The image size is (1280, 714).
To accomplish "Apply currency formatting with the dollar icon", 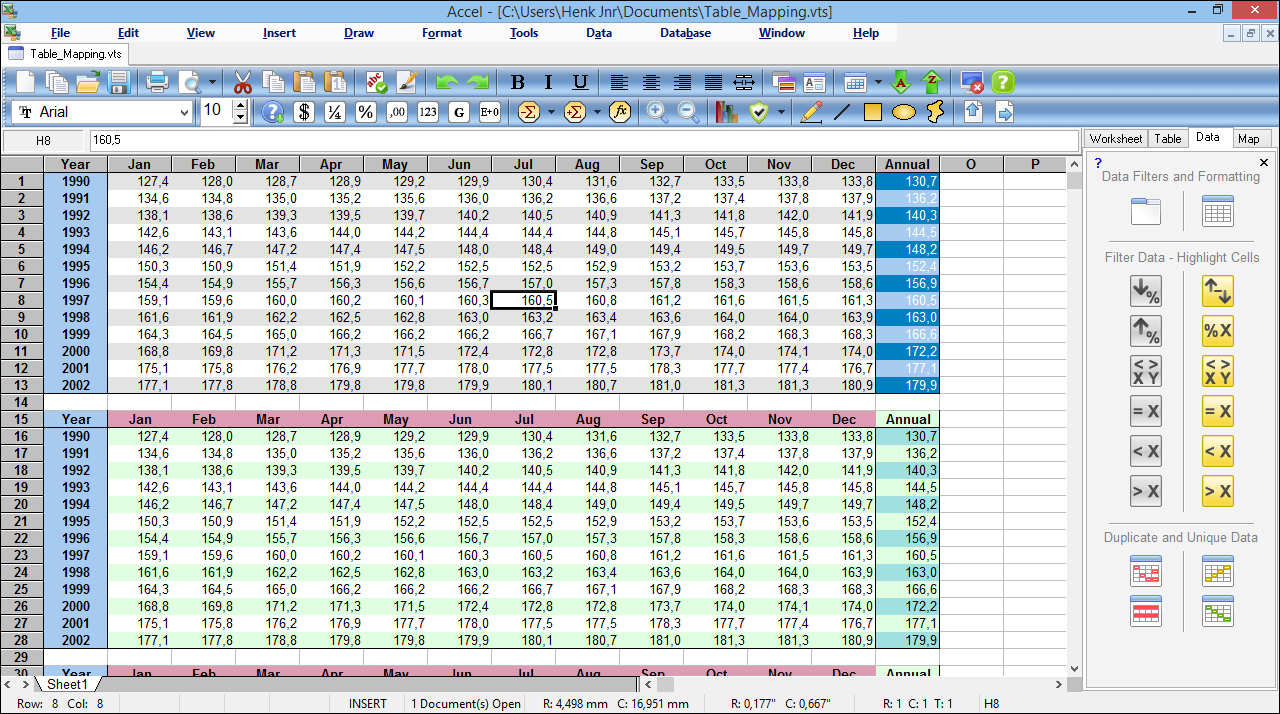I will (303, 112).
